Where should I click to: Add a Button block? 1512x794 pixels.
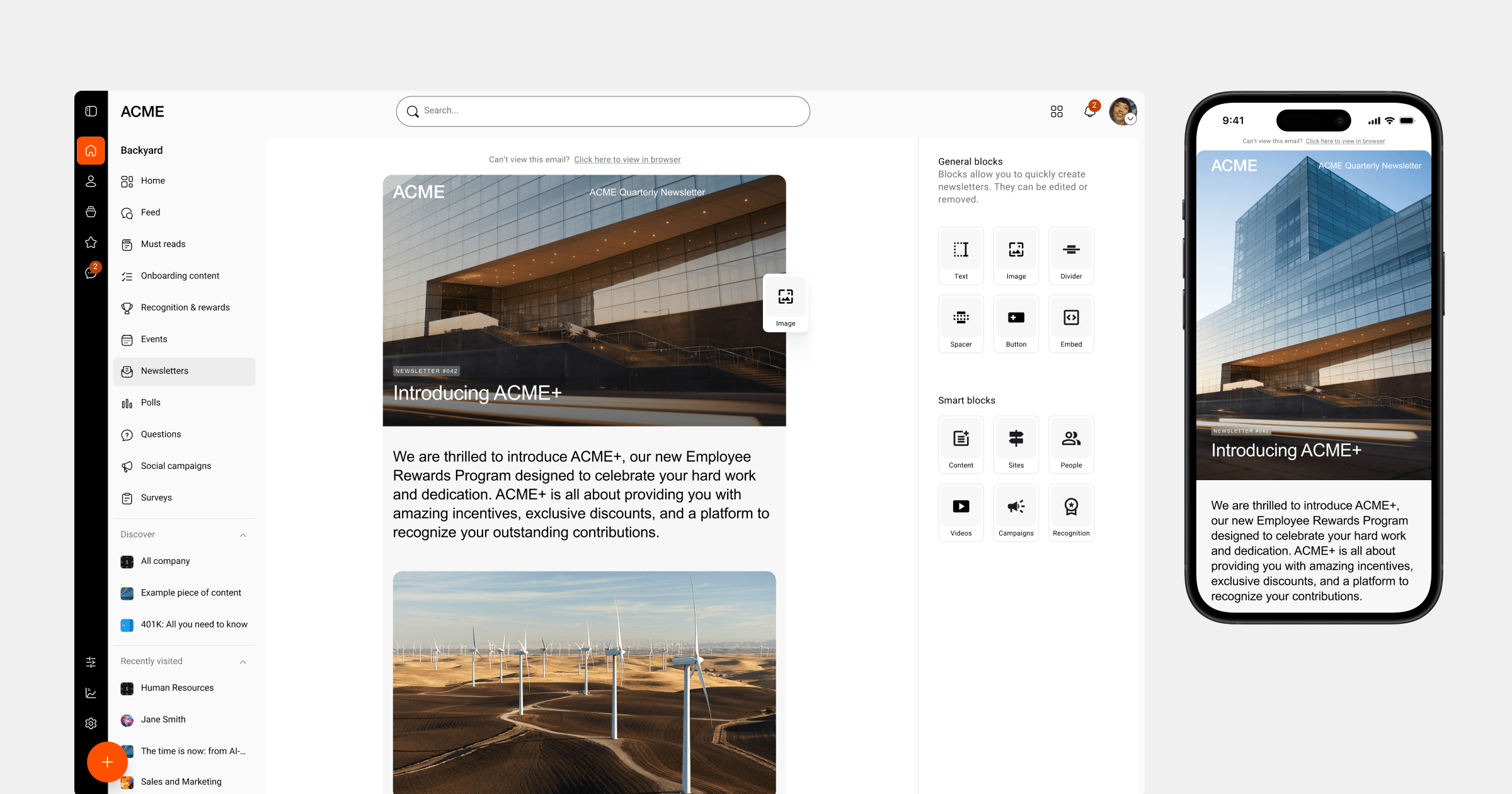1016,324
